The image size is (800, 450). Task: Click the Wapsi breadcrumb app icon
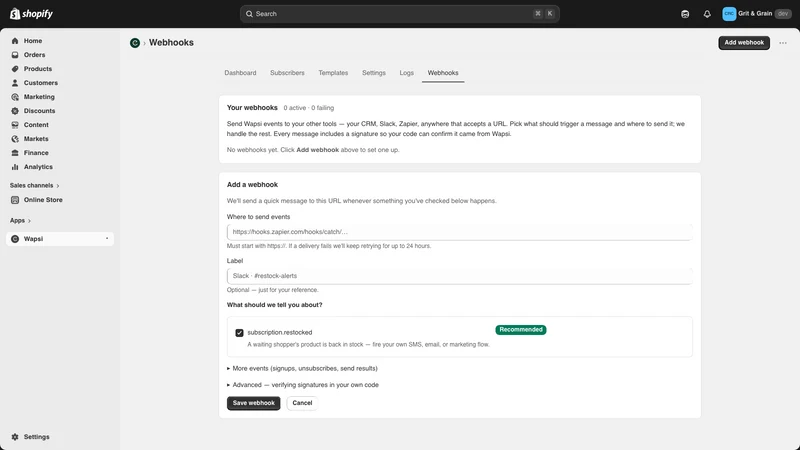[135, 43]
